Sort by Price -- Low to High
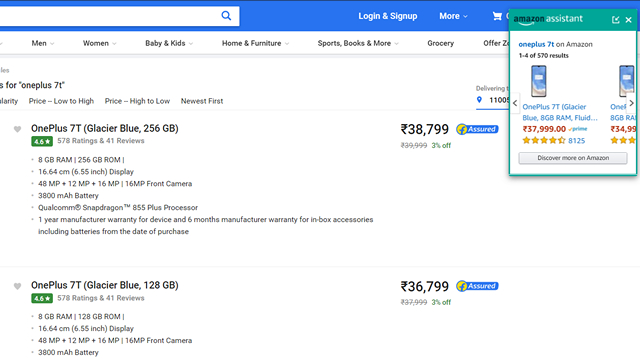The height and width of the screenshot is (360, 640). [x=61, y=101]
